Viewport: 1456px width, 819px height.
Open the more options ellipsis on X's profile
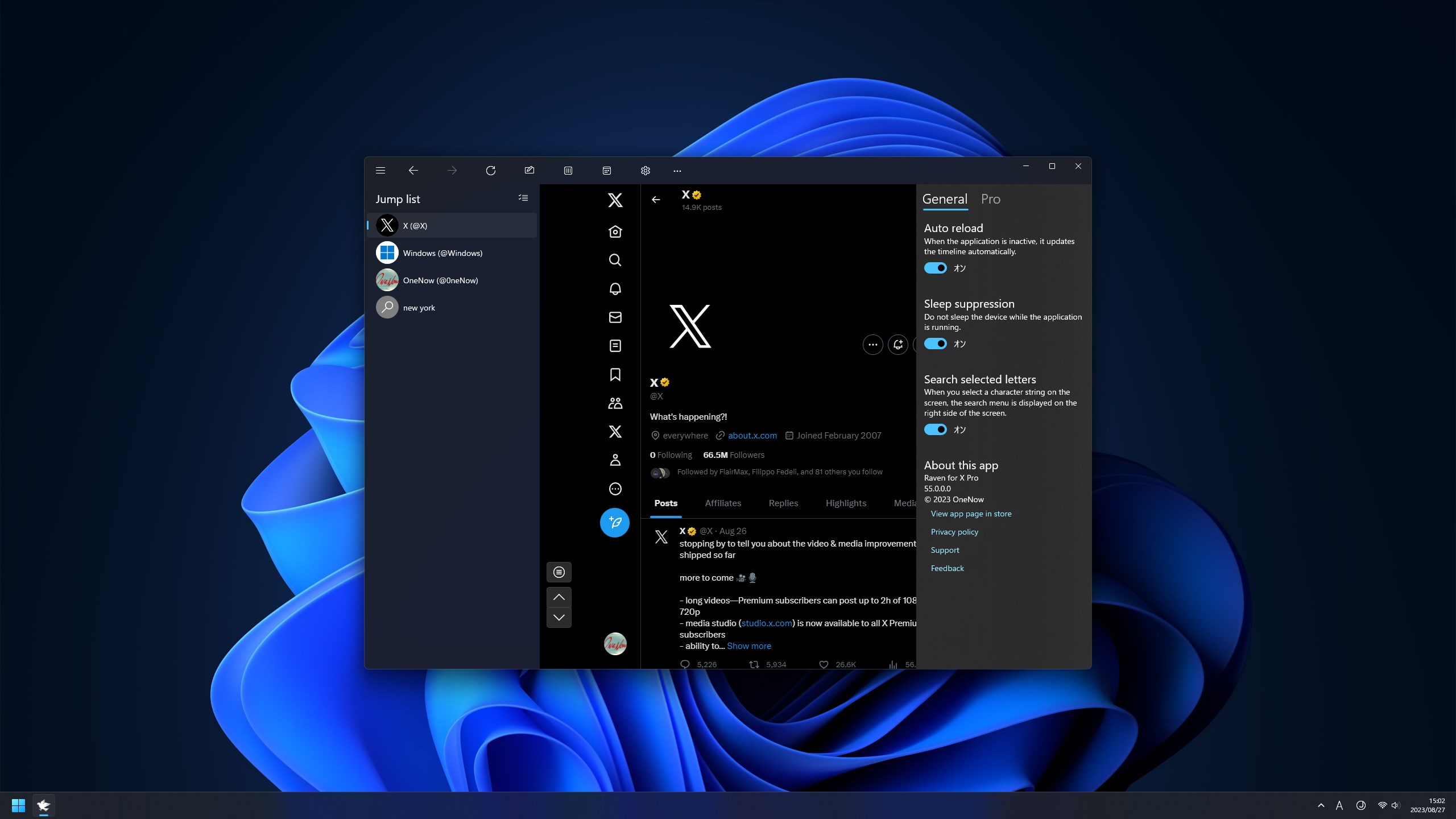pos(872,345)
